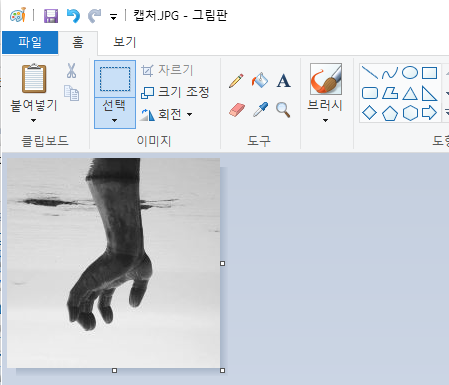The width and height of the screenshot is (449, 385).
Task: Save the file with the floppy disk icon
Action: click(x=51, y=16)
